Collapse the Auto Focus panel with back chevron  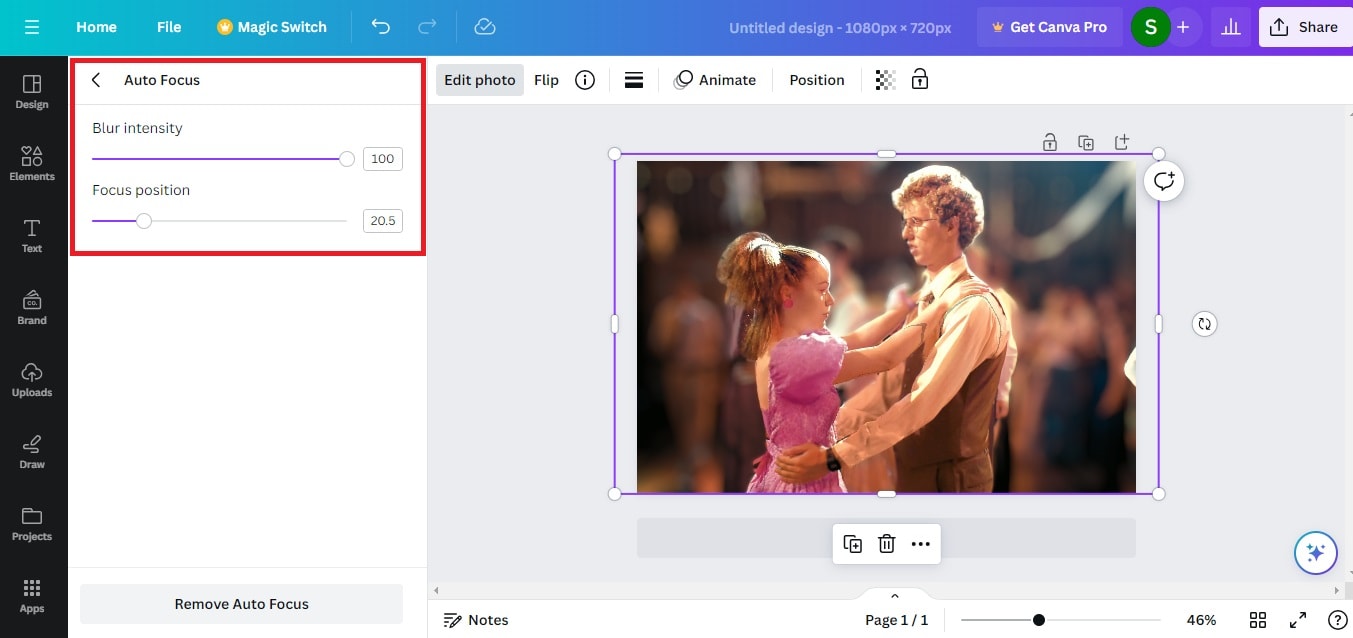[95, 80]
